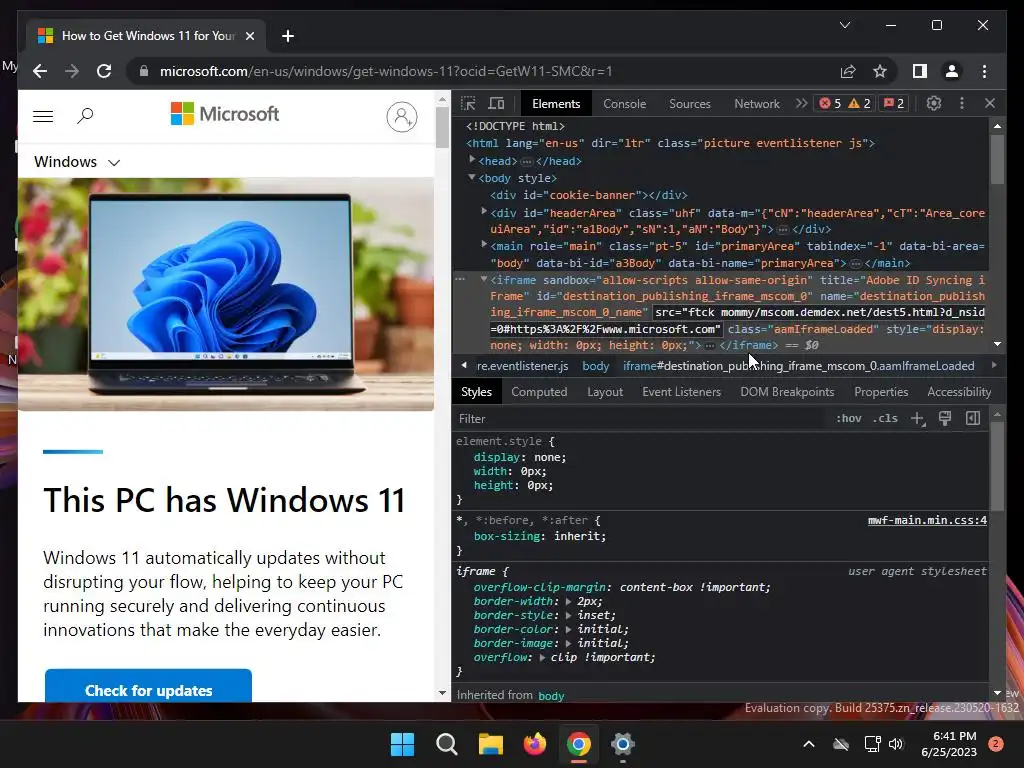Open the Layout tab
The image size is (1024, 768).
(x=605, y=392)
